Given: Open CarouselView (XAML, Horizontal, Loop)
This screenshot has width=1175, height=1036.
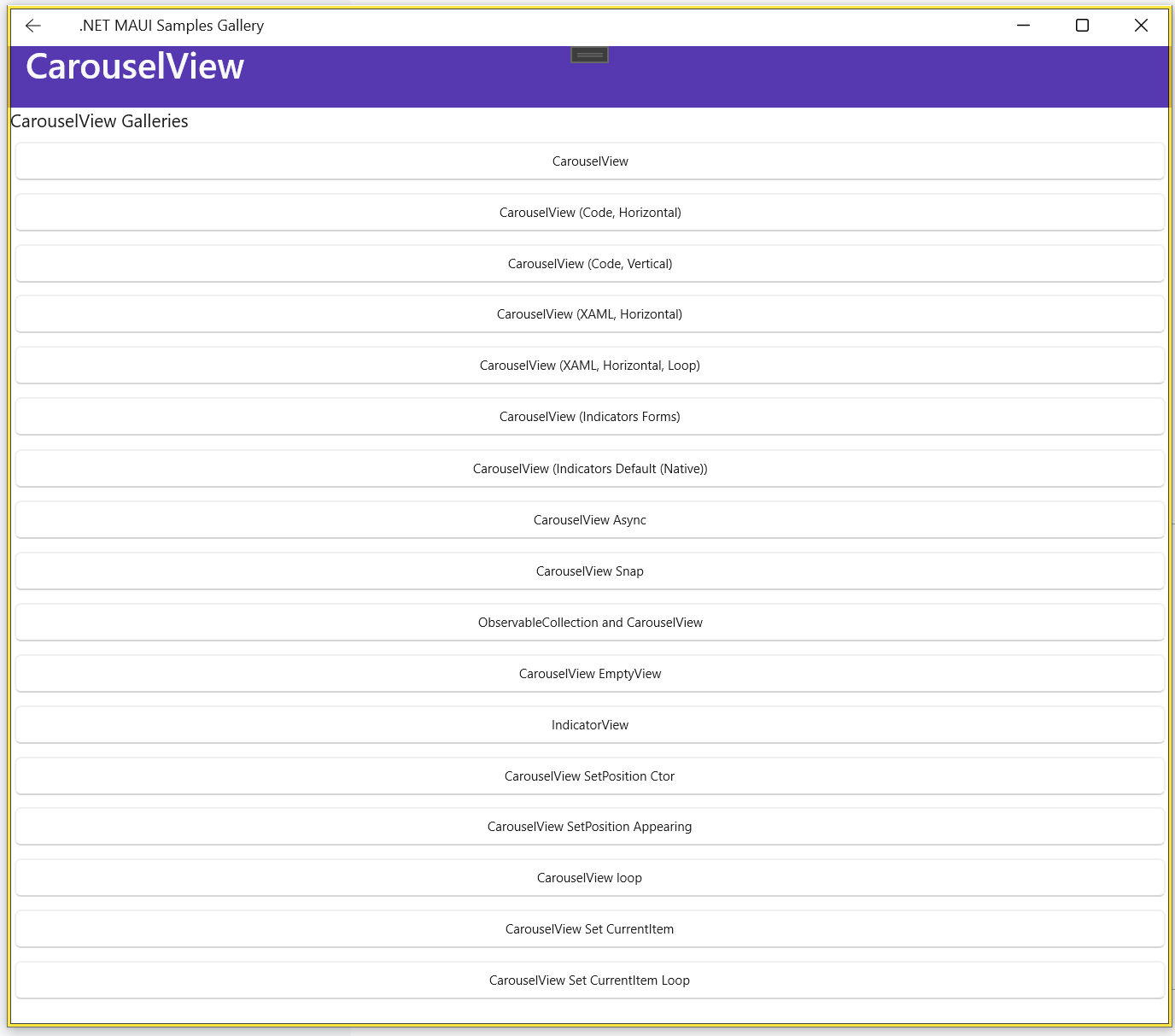Looking at the screenshot, I should (x=589, y=366).
